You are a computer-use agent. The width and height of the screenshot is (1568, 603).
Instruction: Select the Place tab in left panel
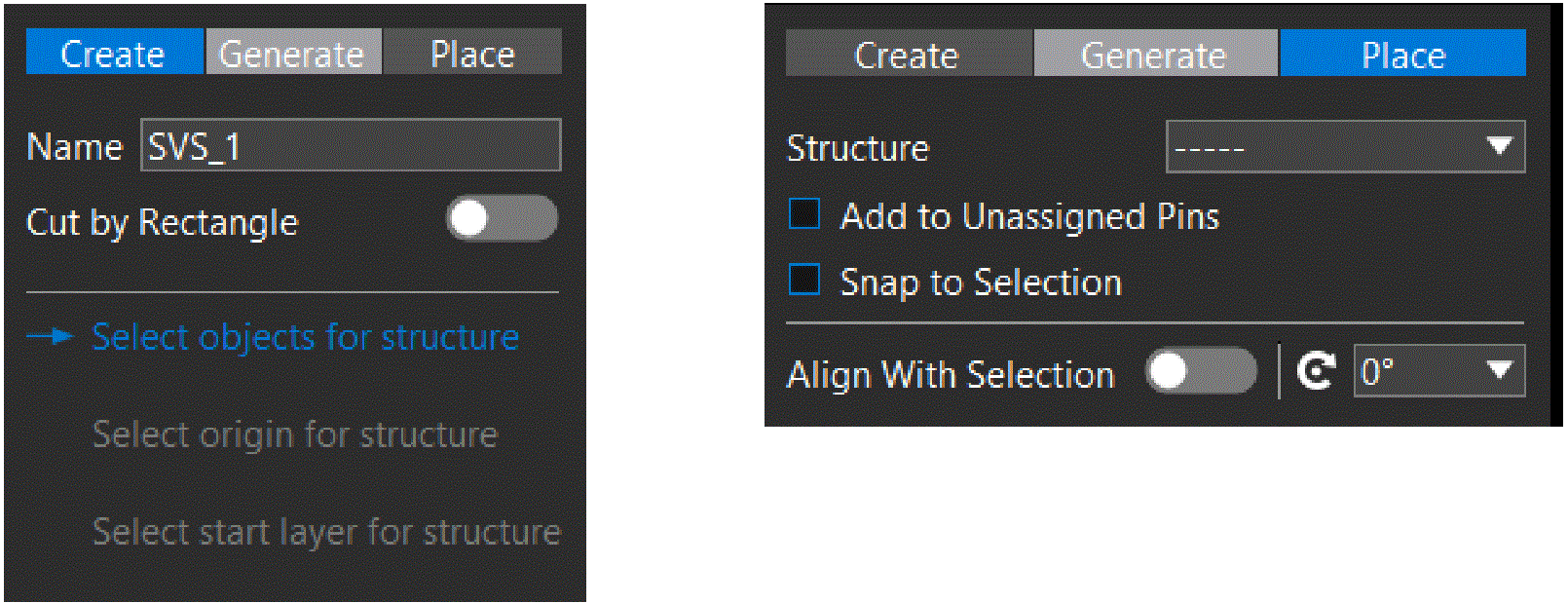pos(472,52)
